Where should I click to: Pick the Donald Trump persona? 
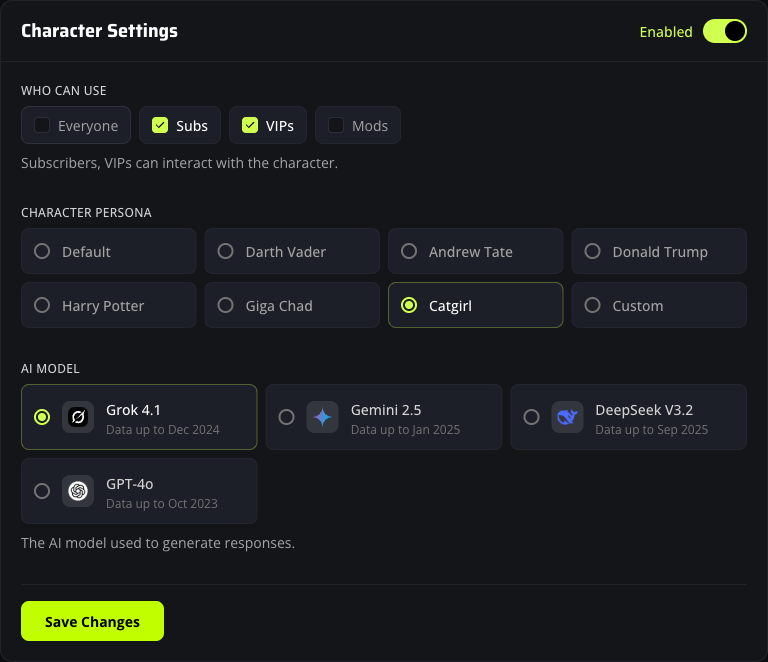(659, 251)
